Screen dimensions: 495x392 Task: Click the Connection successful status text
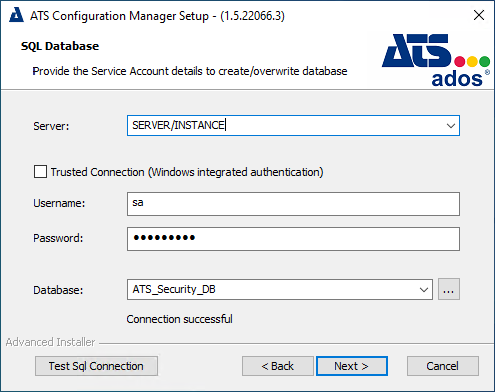tap(179, 319)
